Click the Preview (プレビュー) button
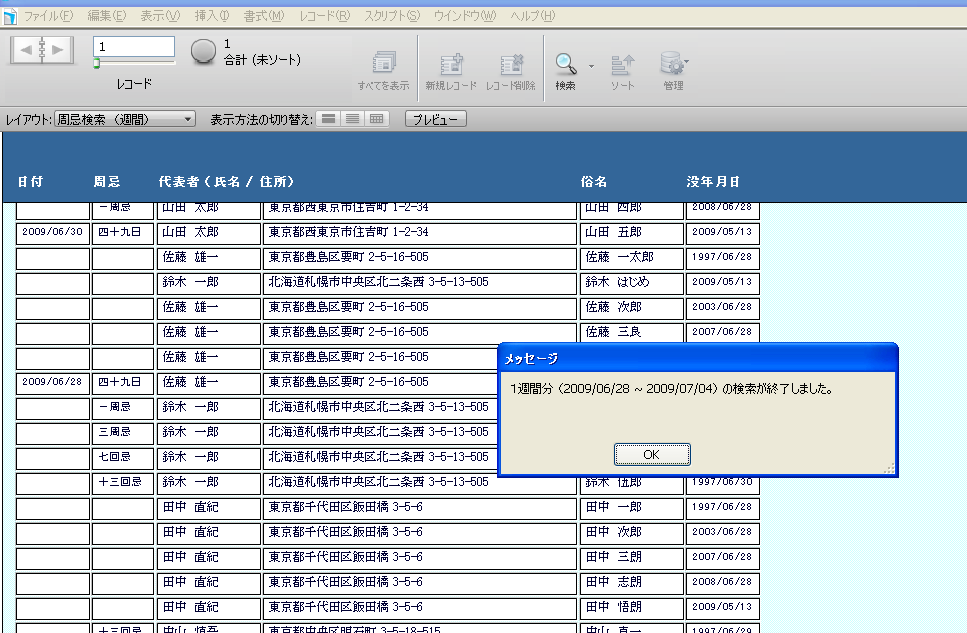The height and width of the screenshot is (633, 967). pyautogui.click(x=435, y=119)
